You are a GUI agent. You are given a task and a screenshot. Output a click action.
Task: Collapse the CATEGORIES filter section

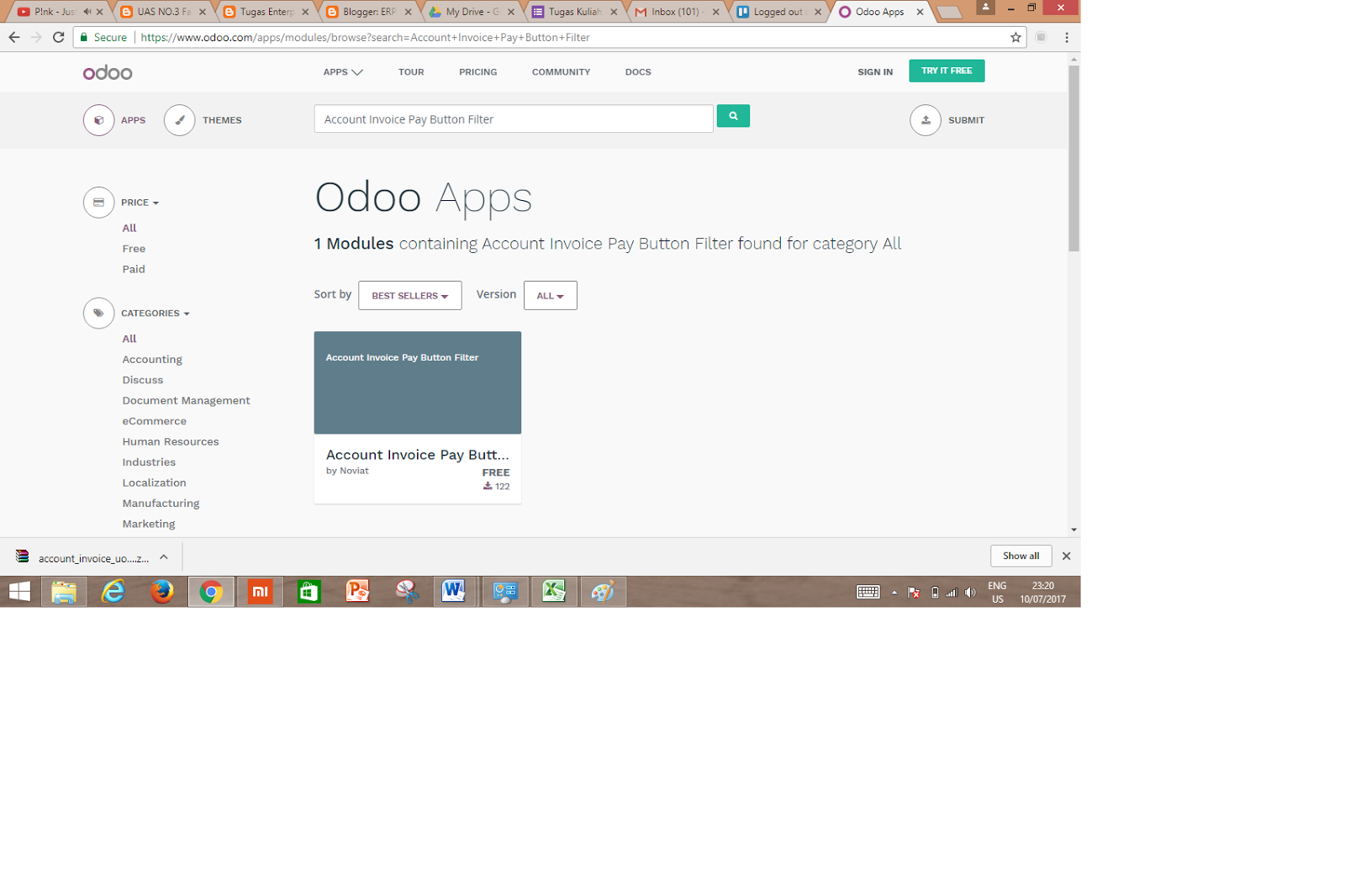tap(156, 314)
